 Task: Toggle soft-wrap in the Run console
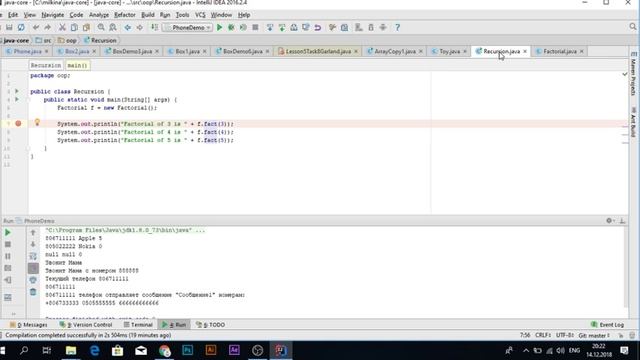click(33, 256)
